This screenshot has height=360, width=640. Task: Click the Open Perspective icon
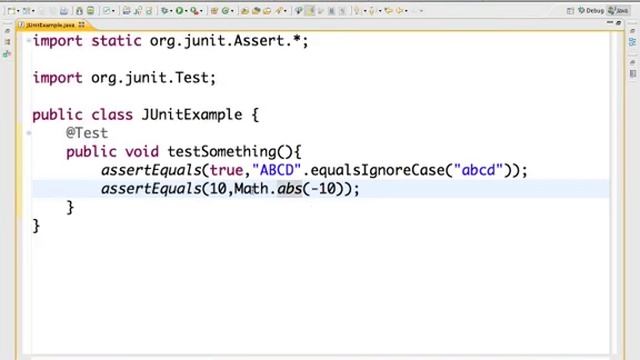[570, 11]
